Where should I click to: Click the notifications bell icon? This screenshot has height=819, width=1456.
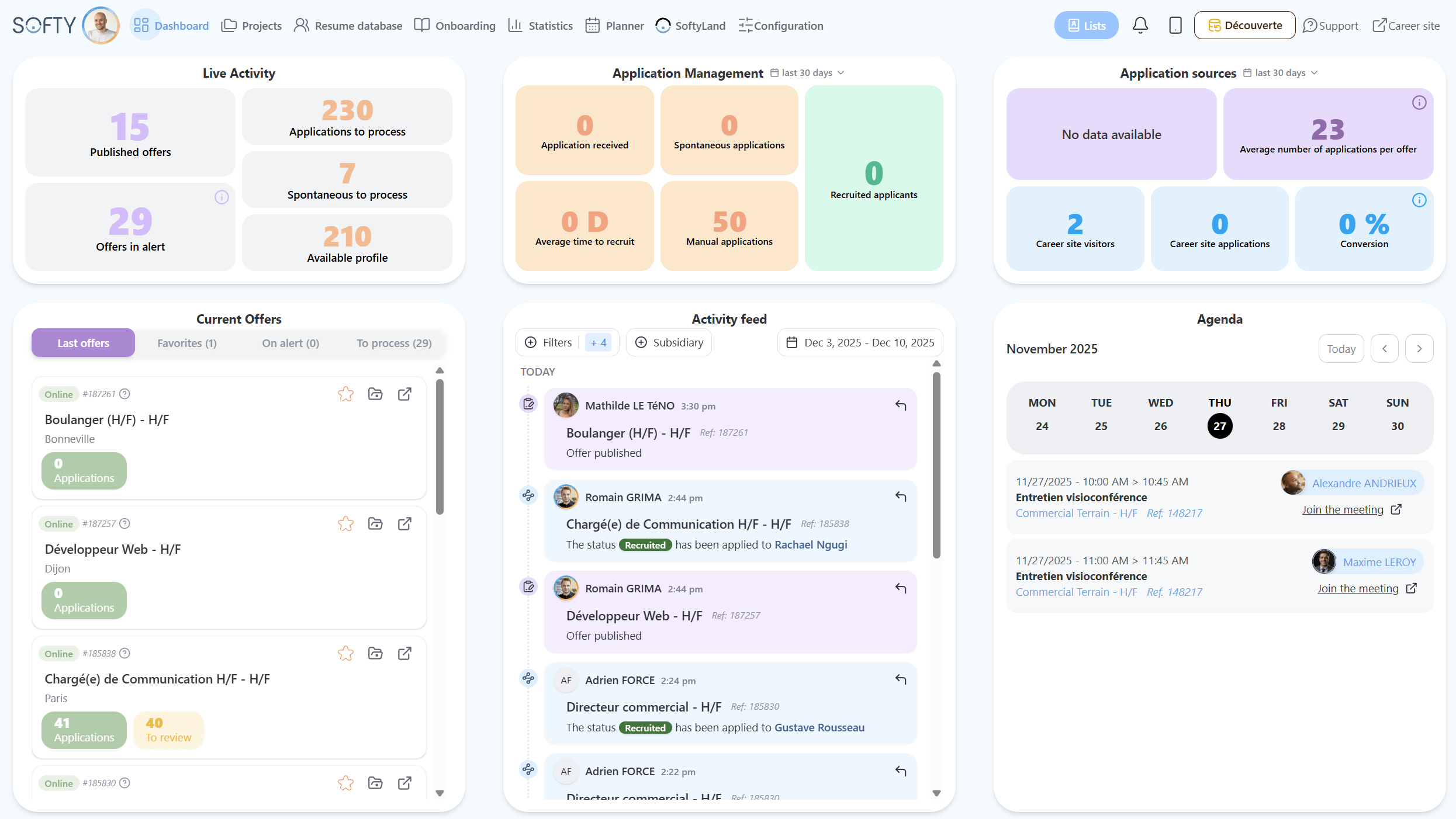[1140, 25]
